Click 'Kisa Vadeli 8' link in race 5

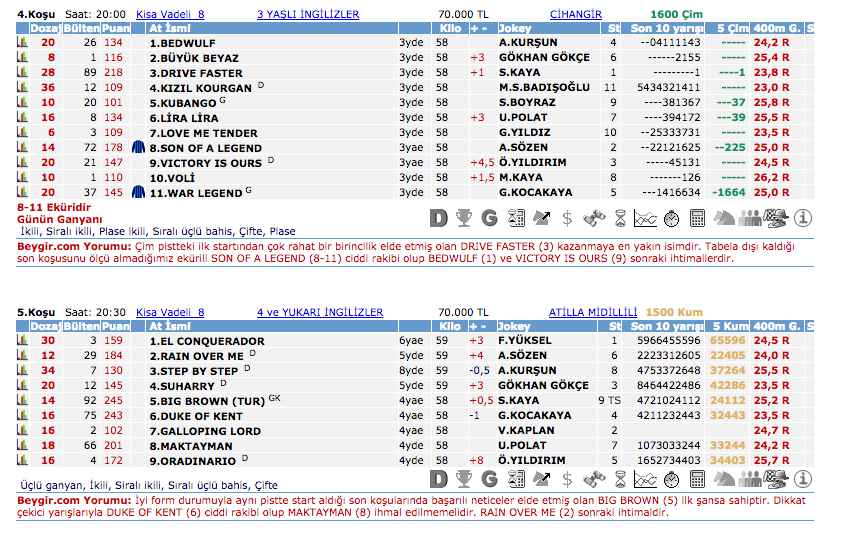click(x=170, y=312)
